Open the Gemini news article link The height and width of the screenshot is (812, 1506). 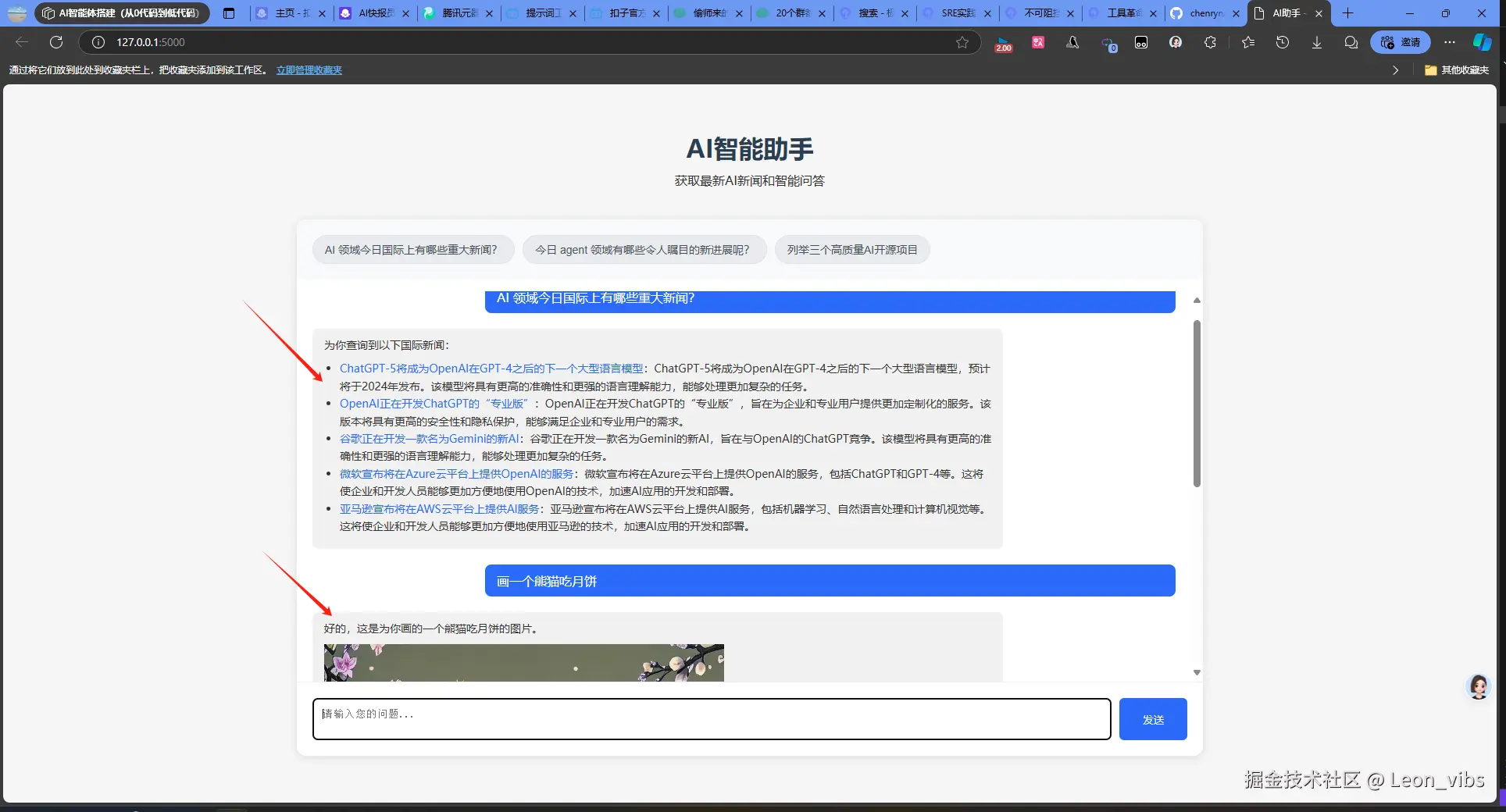(430, 439)
